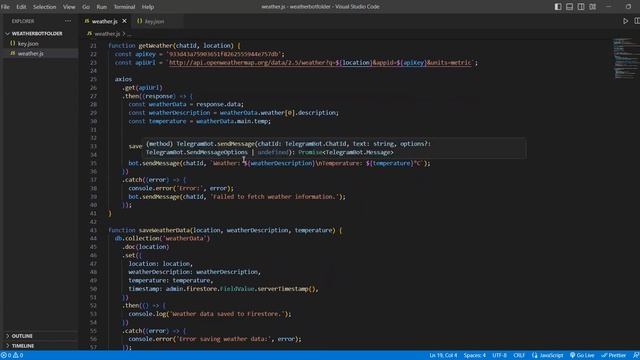Toggle the secondary sidebar layout icon
Screen dimensions: 640x360
click(x=581, y=7)
